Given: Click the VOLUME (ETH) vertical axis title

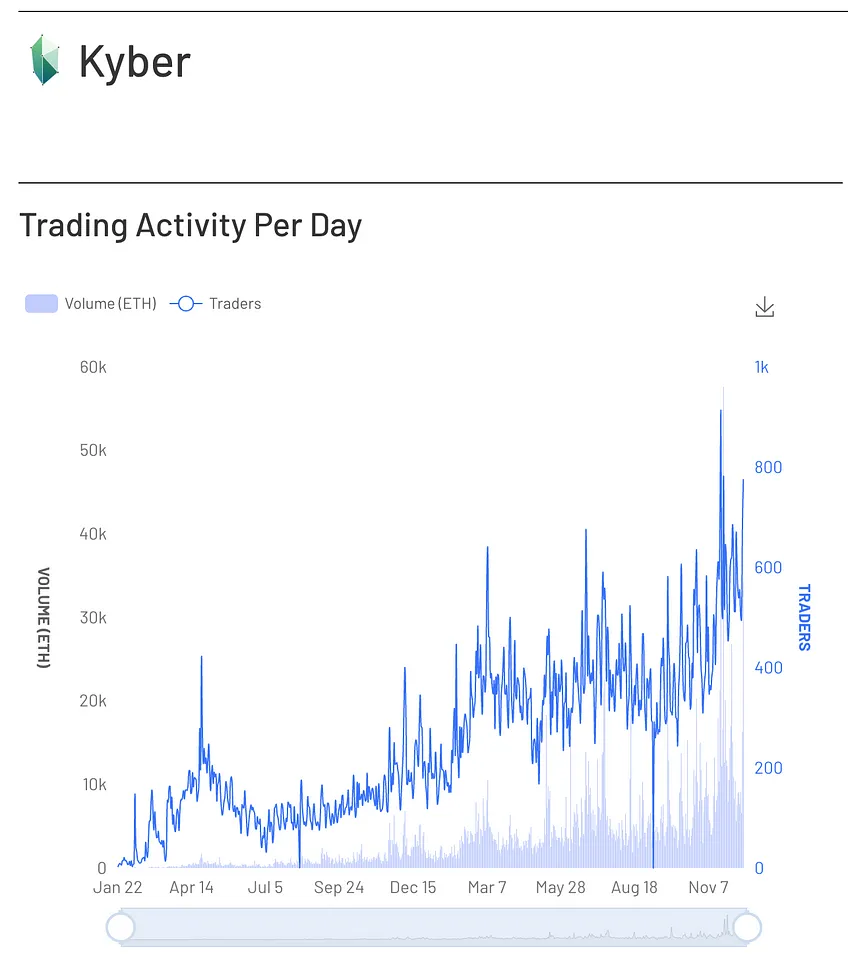Looking at the screenshot, I should click(43, 618).
